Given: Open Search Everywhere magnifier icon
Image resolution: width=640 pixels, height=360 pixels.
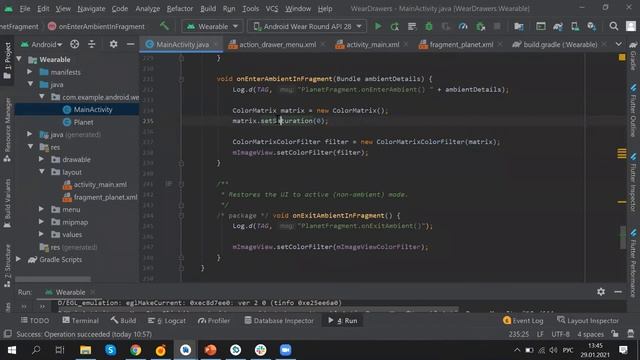Looking at the screenshot, I should click(613, 27).
